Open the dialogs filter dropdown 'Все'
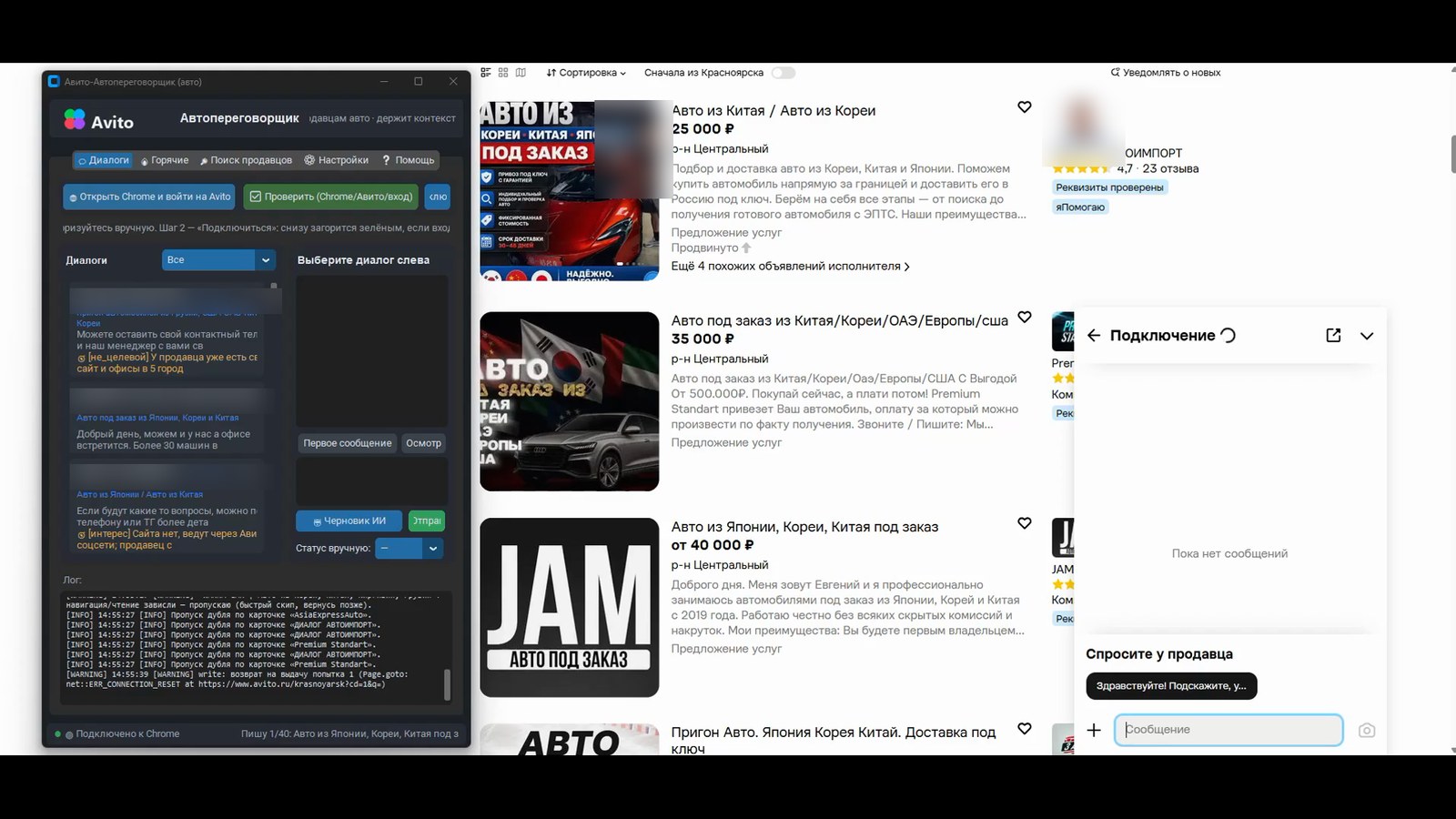 pos(218,260)
